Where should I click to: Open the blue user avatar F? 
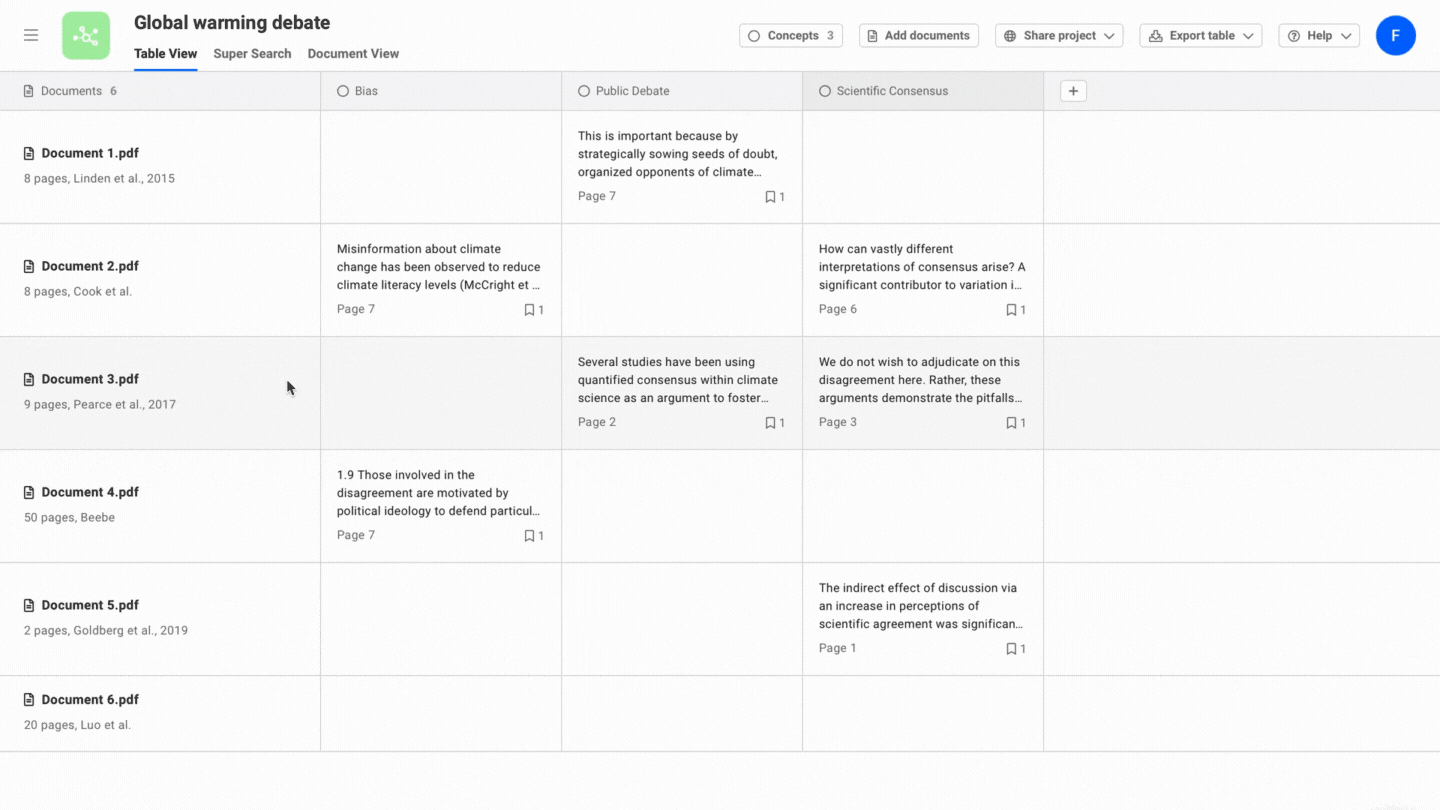(x=1395, y=36)
